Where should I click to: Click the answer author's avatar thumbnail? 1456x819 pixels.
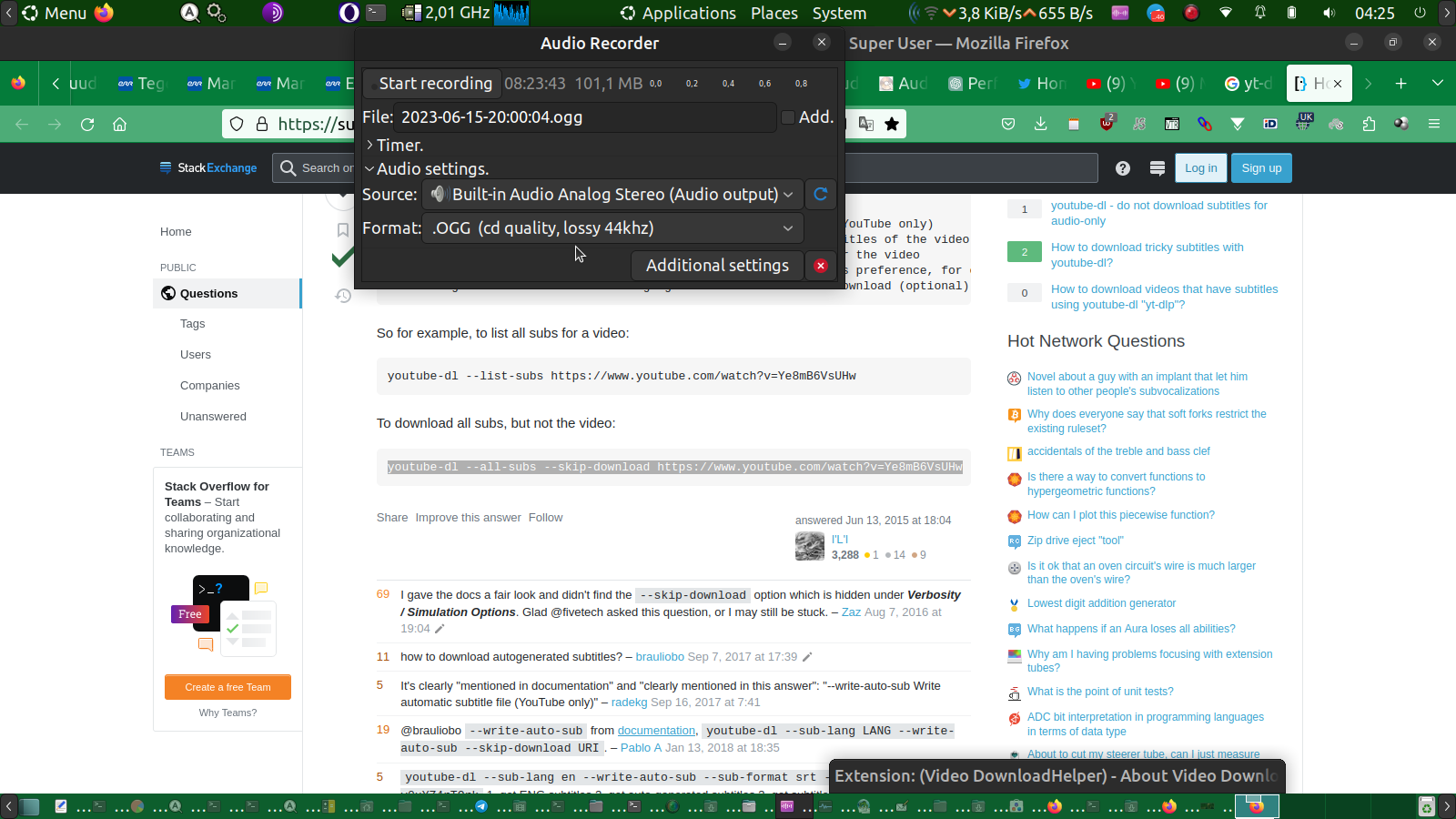coord(810,546)
